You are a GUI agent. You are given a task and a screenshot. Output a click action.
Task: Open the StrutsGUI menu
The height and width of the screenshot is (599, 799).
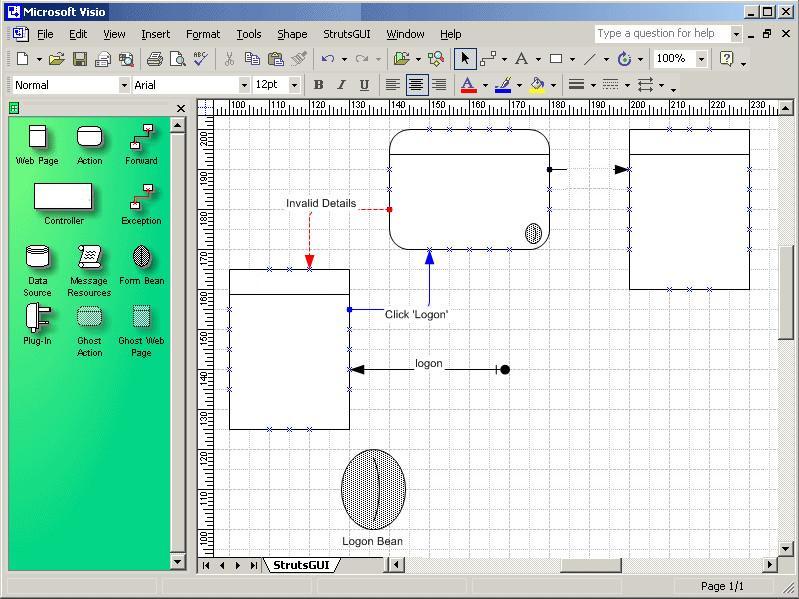(x=347, y=34)
